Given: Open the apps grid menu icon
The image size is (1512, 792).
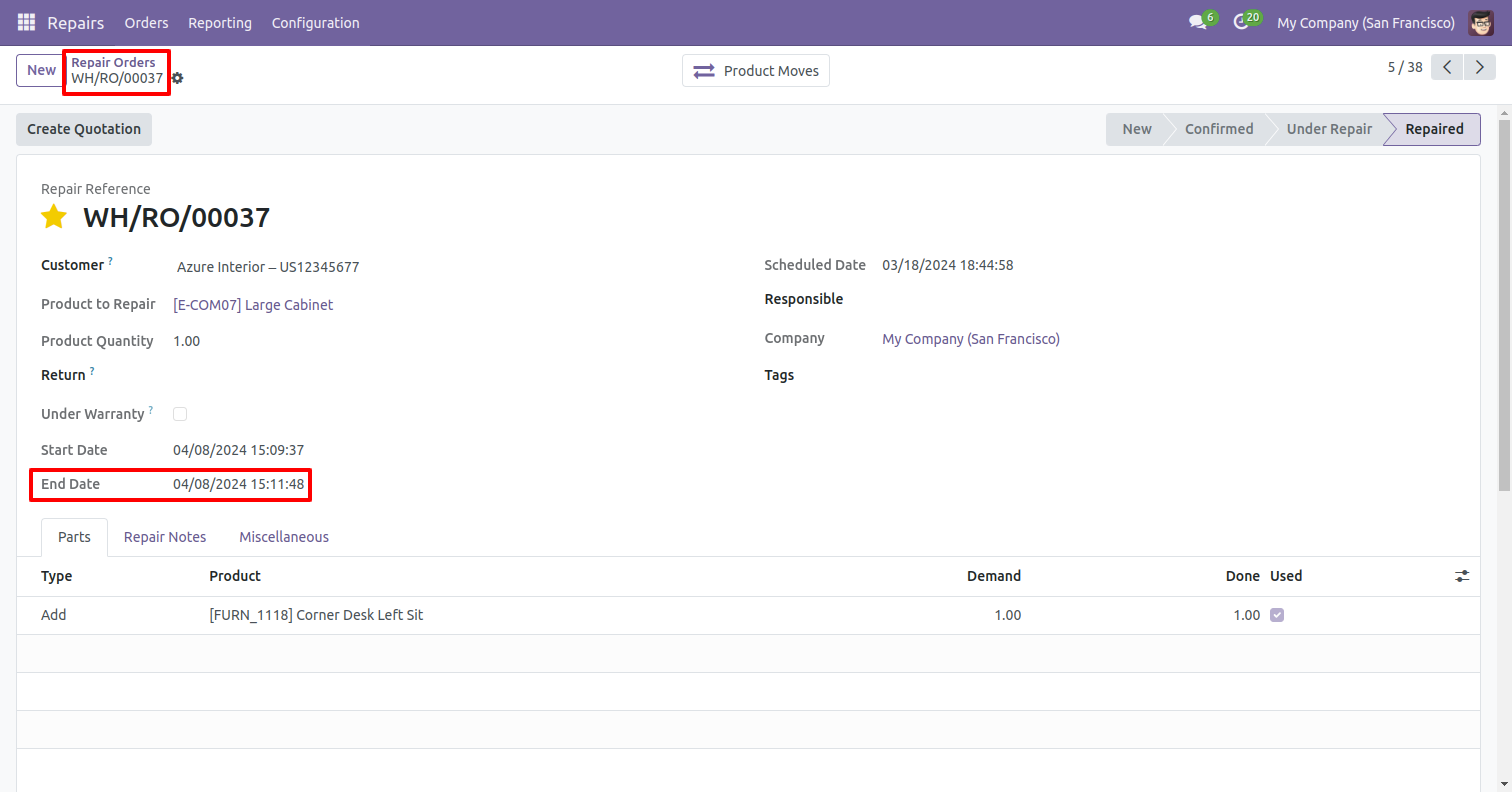Looking at the screenshot, I should [26, 22].
